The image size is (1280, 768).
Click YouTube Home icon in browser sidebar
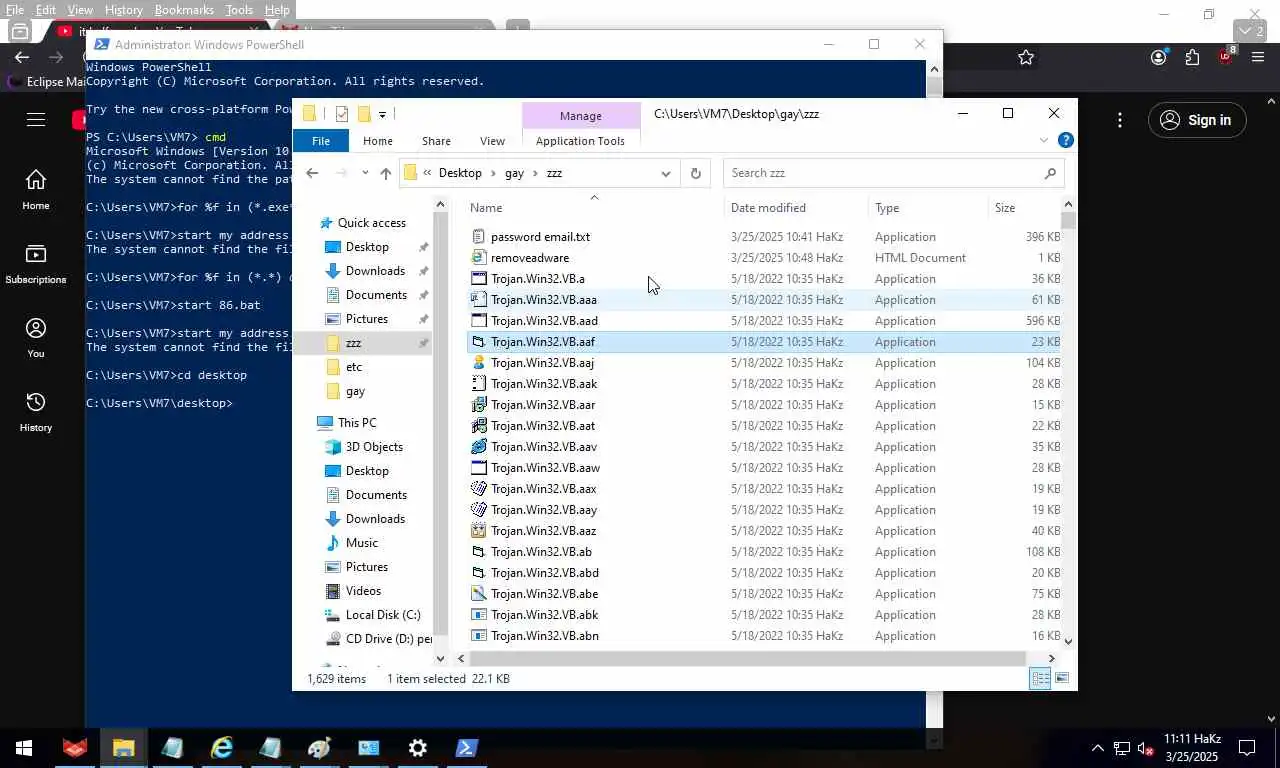(x=36, y=180)
